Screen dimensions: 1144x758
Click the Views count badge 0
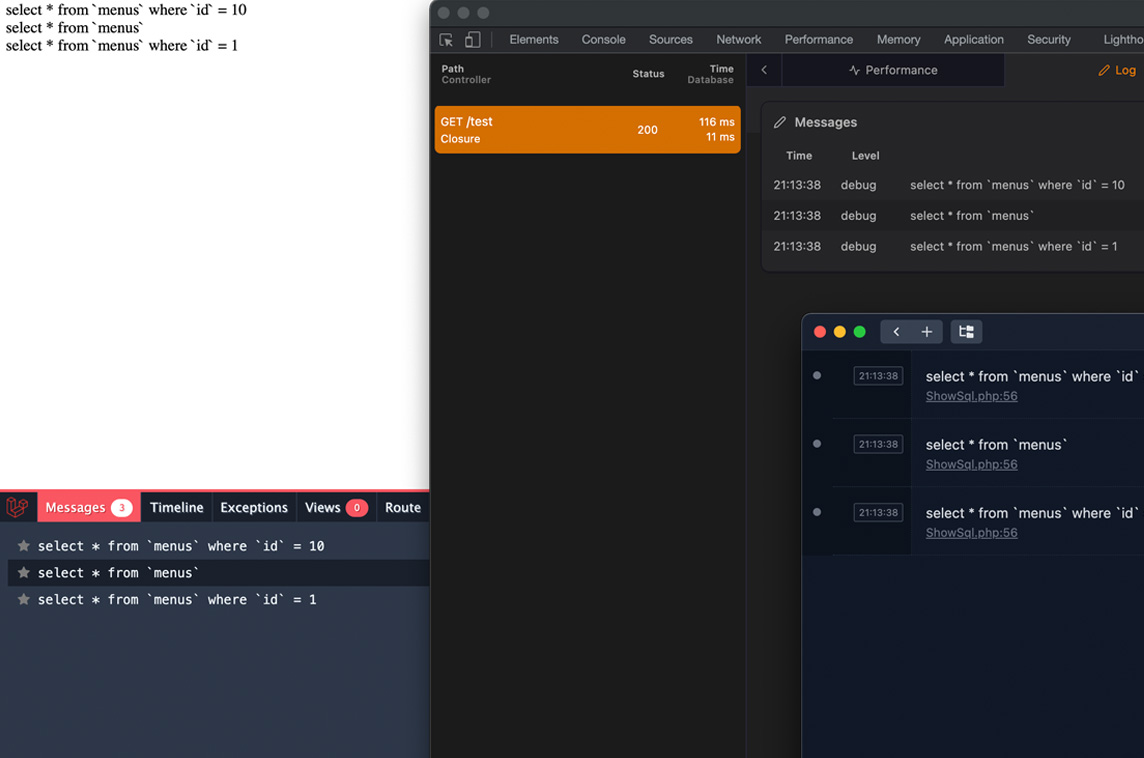(x=357, y=508)
